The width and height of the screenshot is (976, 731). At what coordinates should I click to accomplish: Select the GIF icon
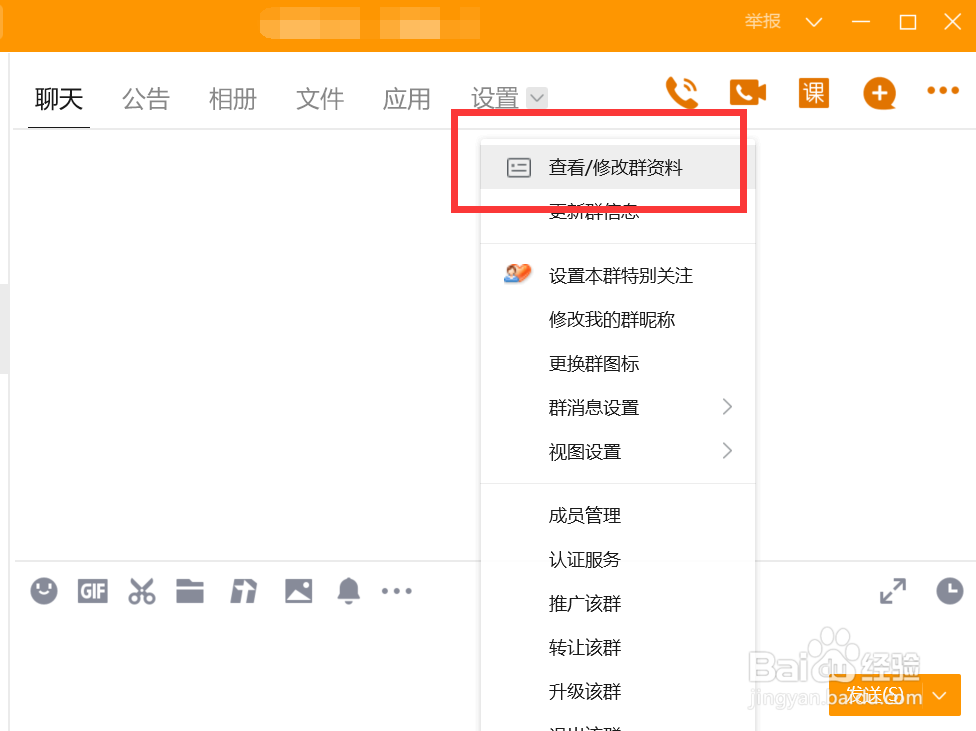tap(92, 591)
